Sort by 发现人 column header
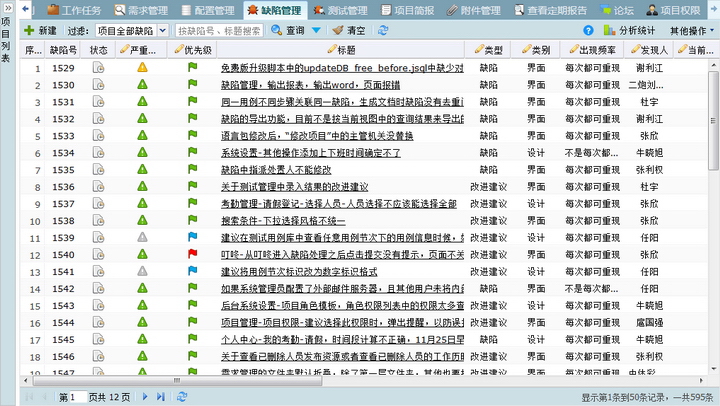This screenshot has height=406, width=720. 649,50
